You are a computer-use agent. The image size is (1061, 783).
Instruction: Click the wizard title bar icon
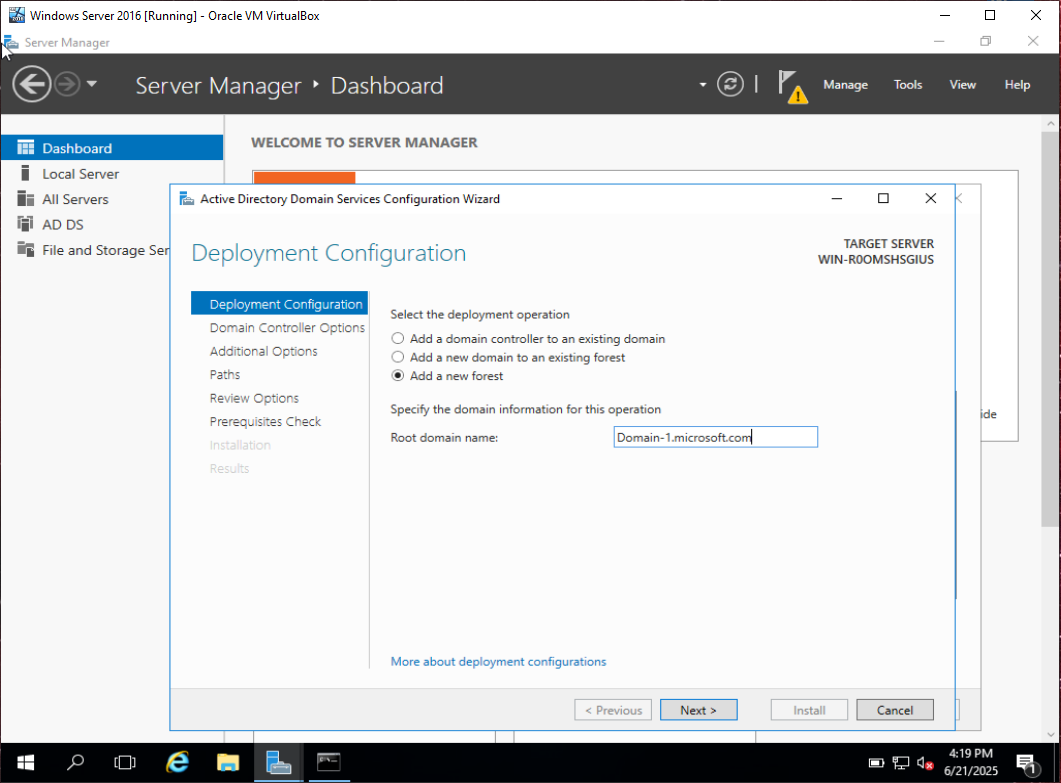[186, 199]
